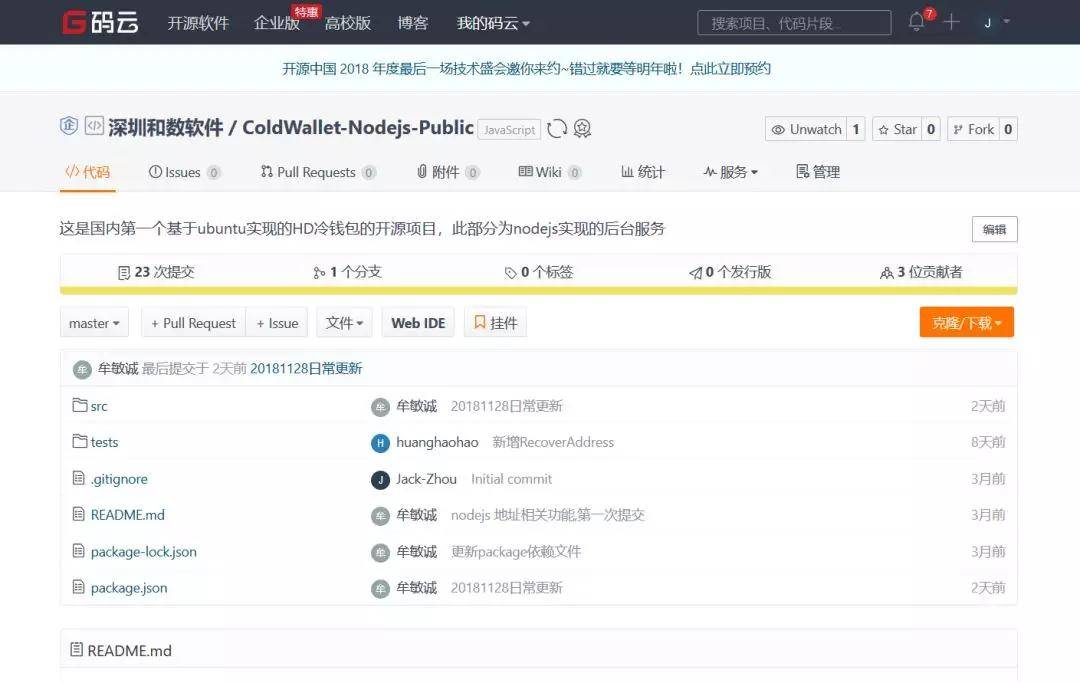Click huanghaohao's avatar icon

(380, 443)
